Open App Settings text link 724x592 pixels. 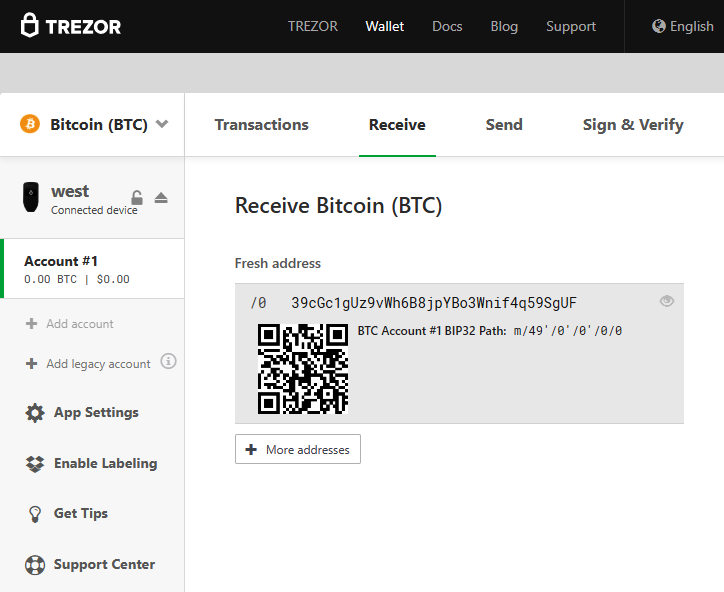pos(96,412)
